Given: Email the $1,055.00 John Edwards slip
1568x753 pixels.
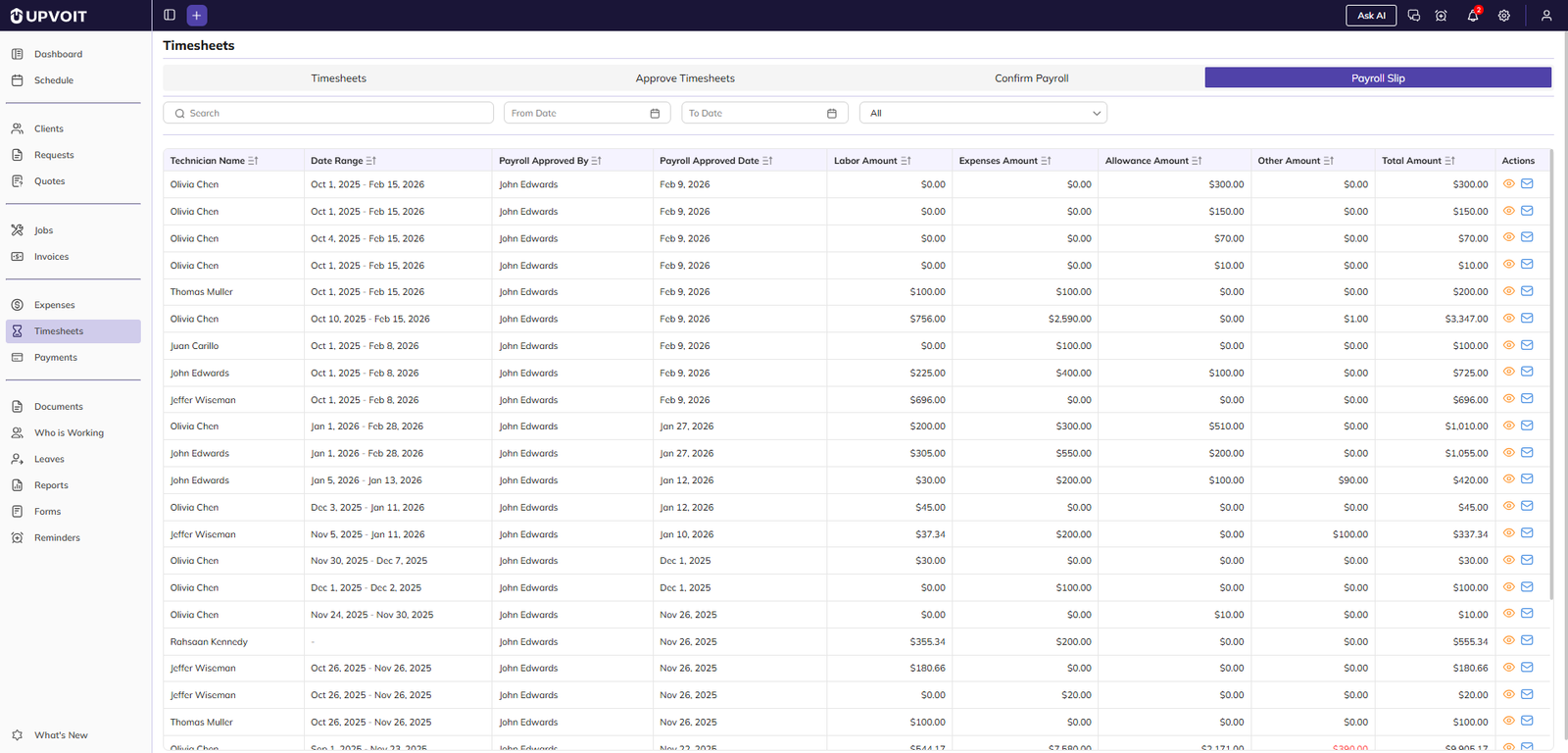Looking at the screenshot, I should (x=1527, y=452).
